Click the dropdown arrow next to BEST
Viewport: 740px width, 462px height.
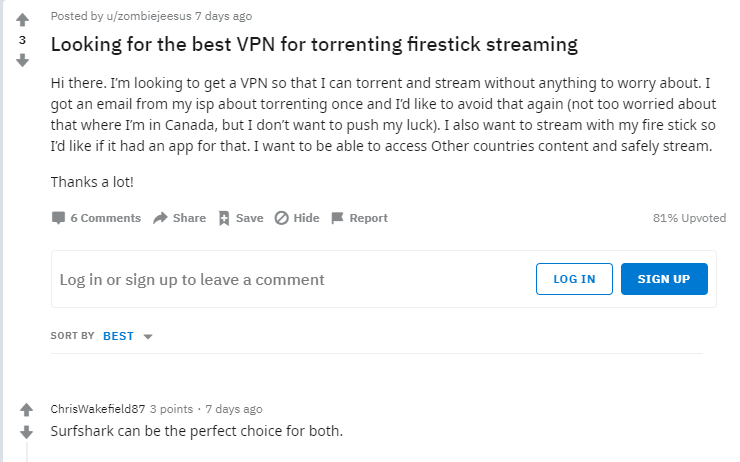pyautogui.click(x=148, y=336)
